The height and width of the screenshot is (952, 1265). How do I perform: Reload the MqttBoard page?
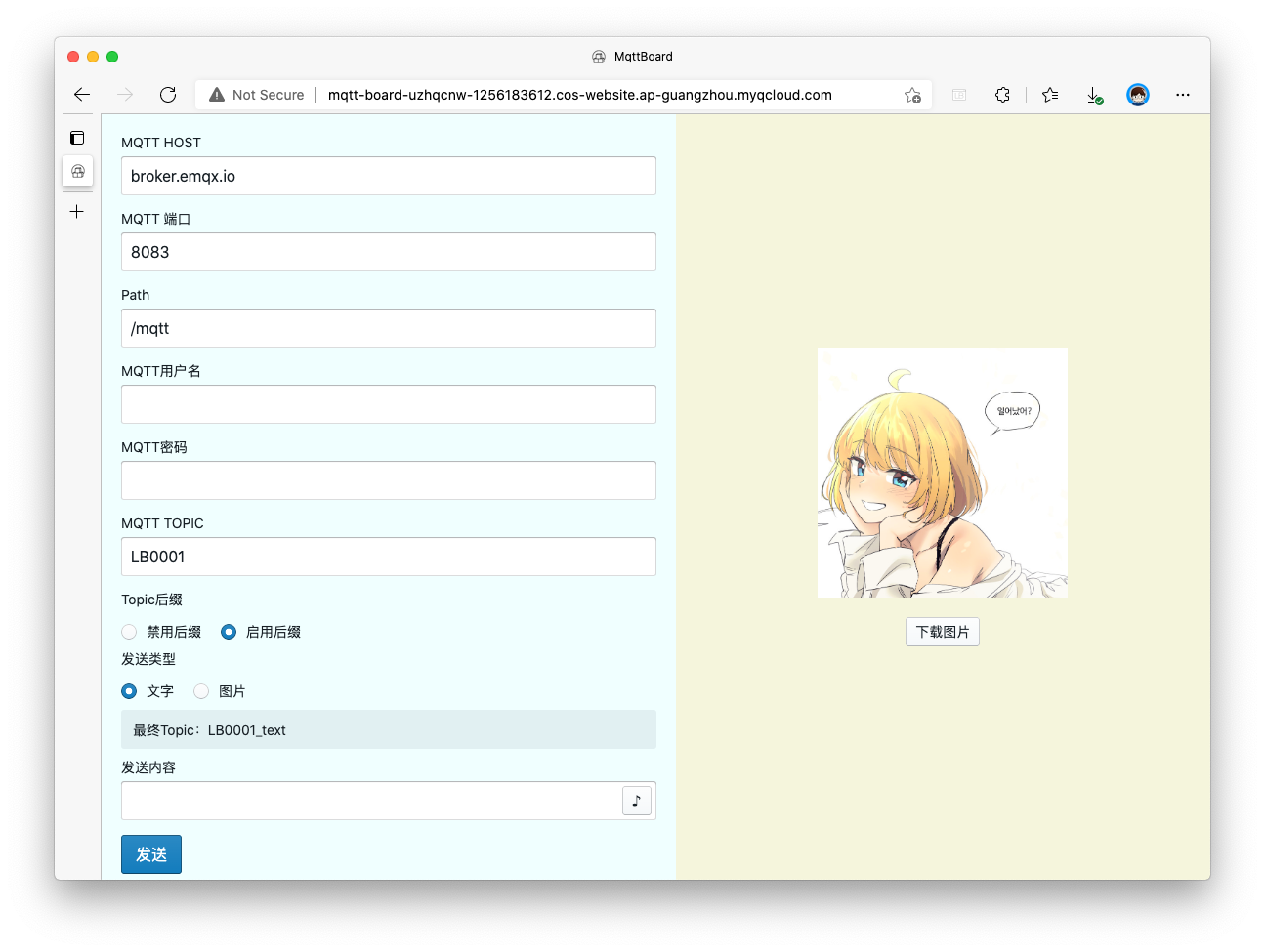[x=168, y=95]
